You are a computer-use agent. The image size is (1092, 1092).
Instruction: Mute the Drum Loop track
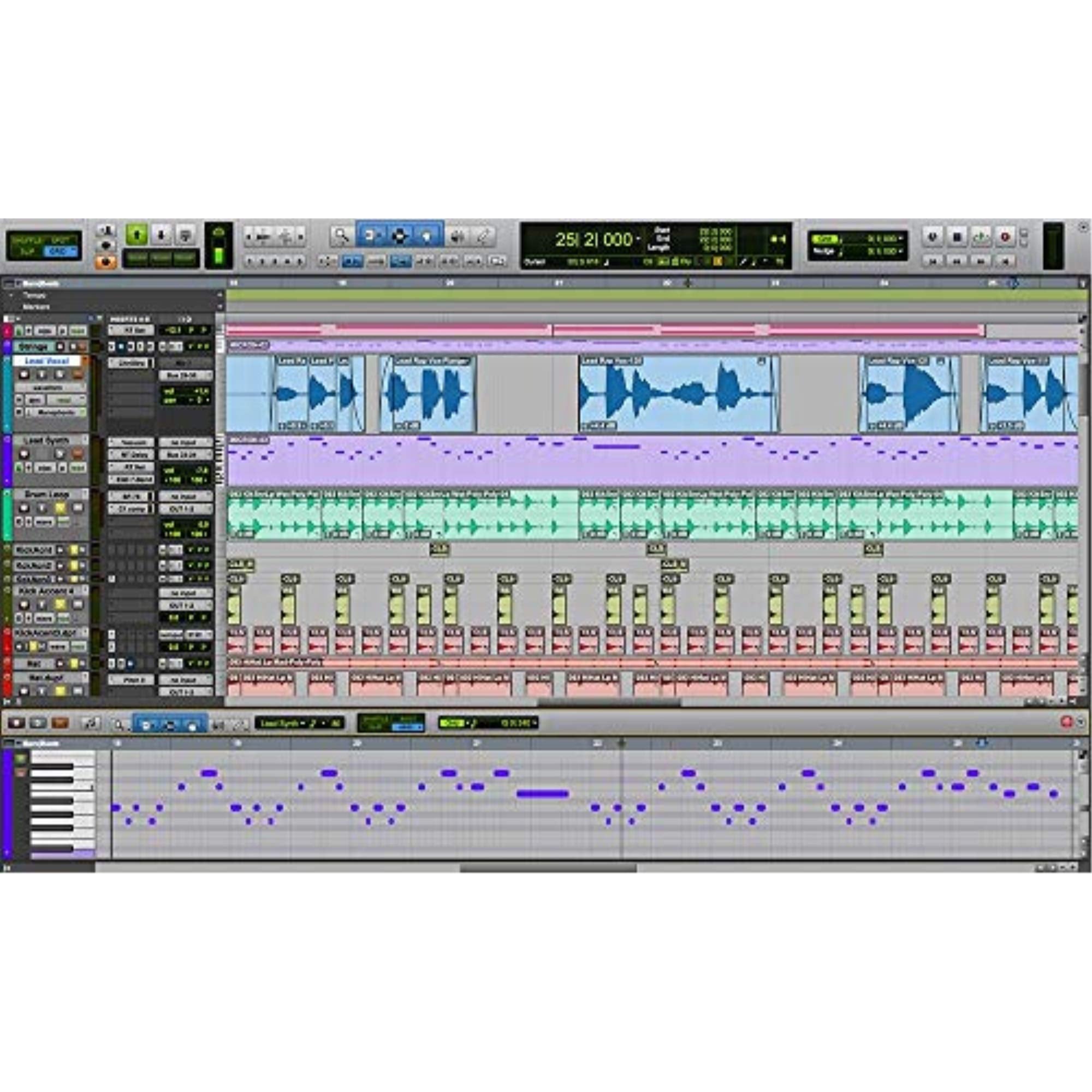60,508
